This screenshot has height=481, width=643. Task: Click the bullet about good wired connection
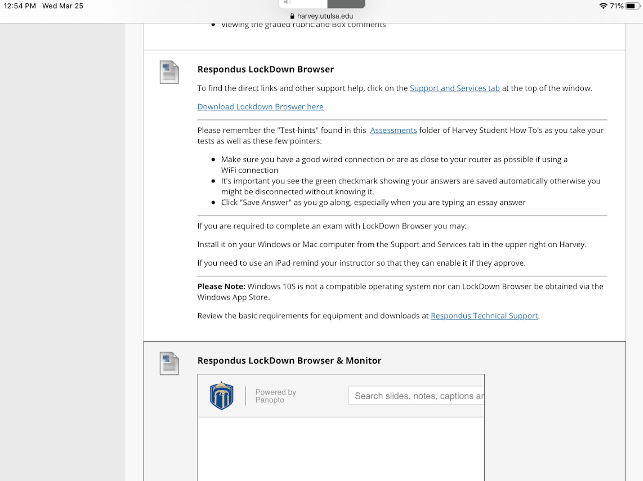[x=394, y=165]
